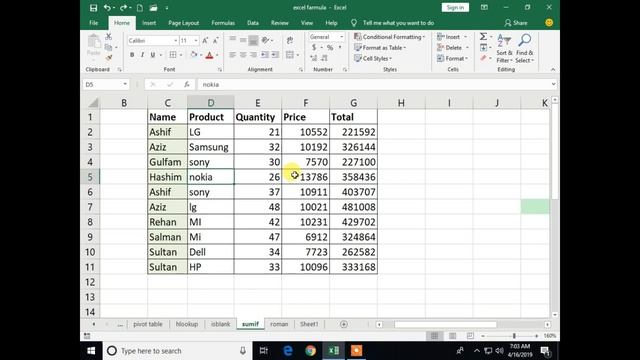Screen dimensions: 640x360
Task: Open the Calibri font name dropdown
Action: [176, 40]
